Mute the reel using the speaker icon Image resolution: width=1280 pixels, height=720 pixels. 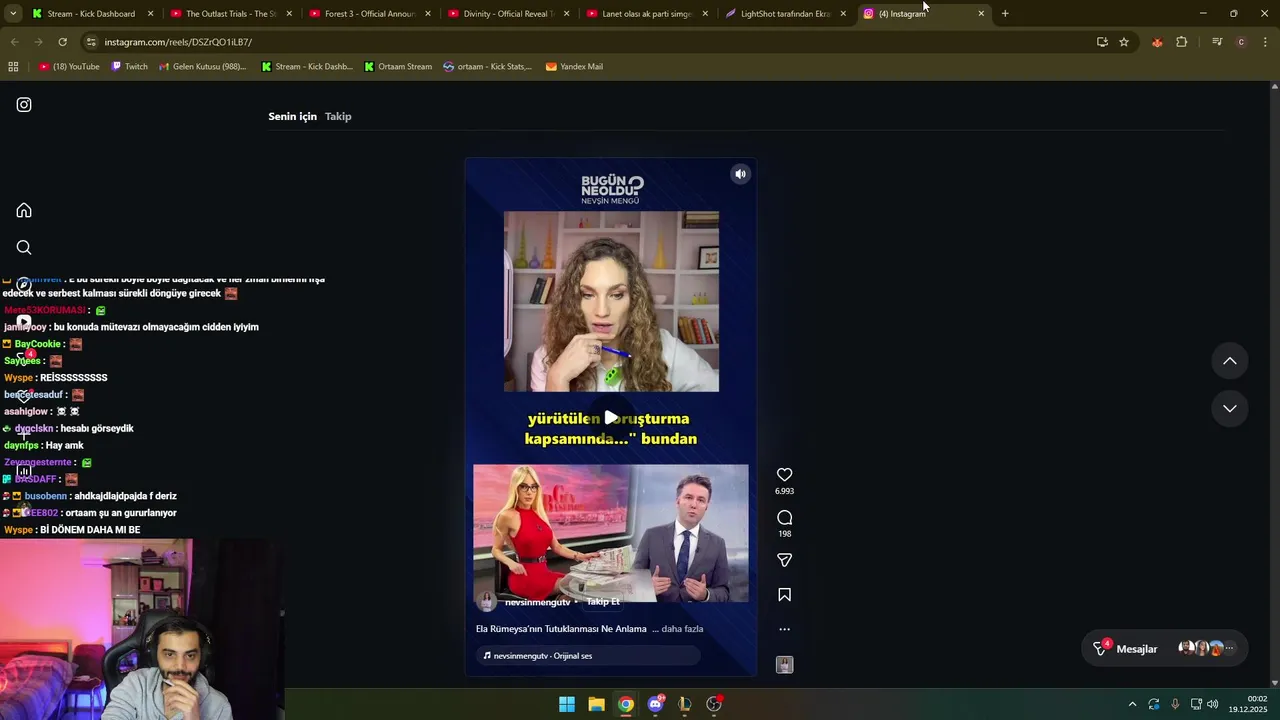coord(740,174)
